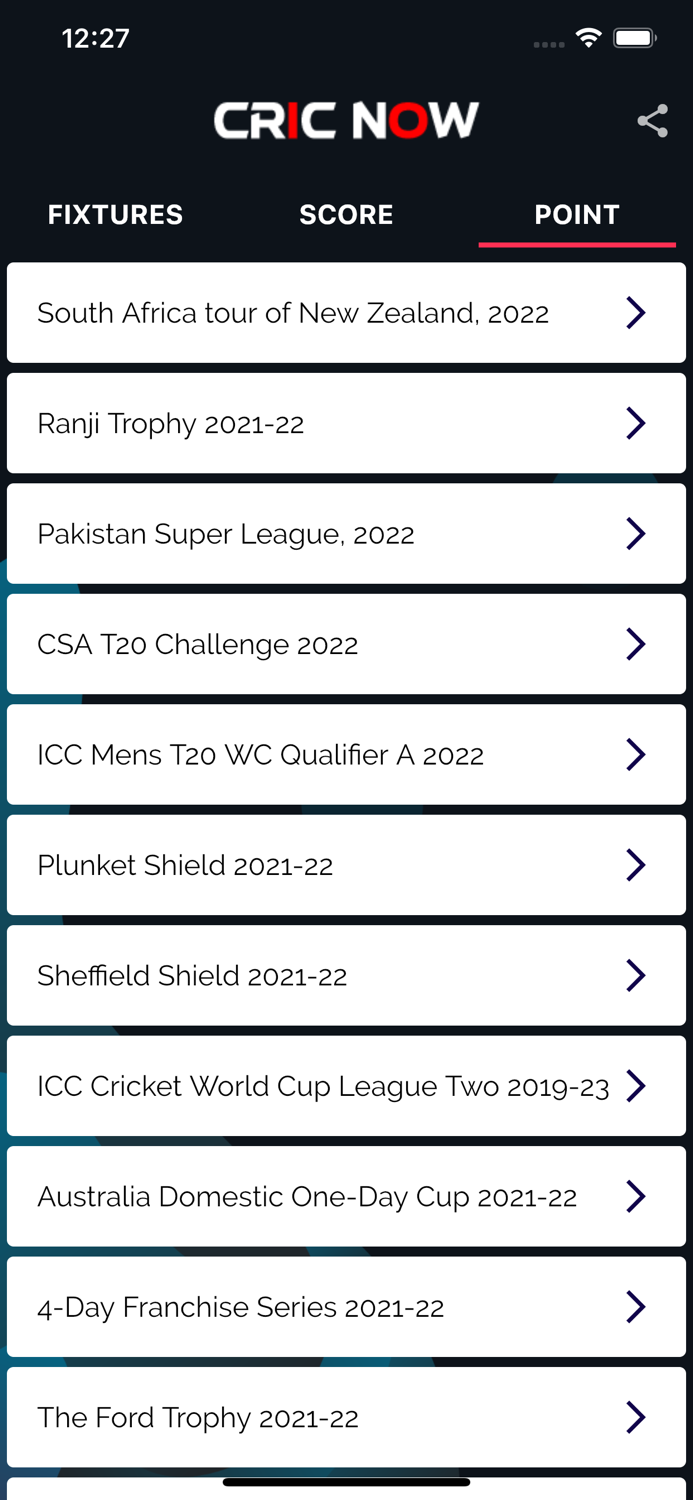Expand Sheffield Shield 2021-22 row

click(636, 975)
